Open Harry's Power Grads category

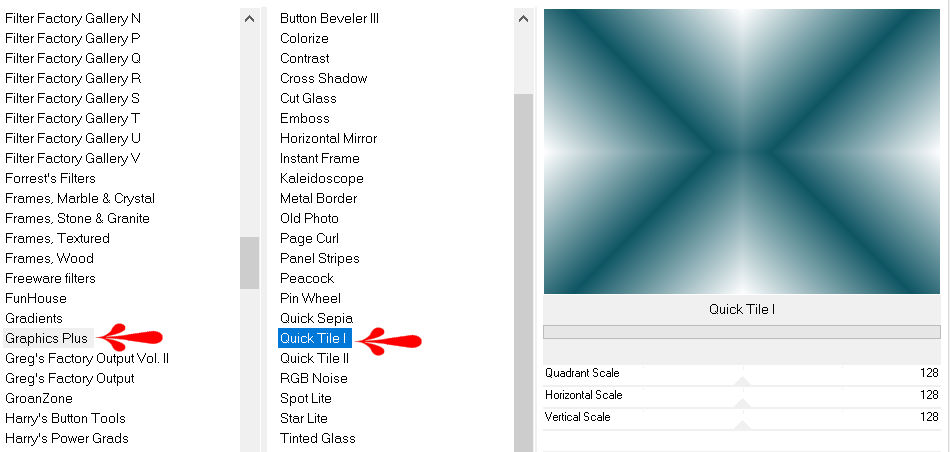67,438
